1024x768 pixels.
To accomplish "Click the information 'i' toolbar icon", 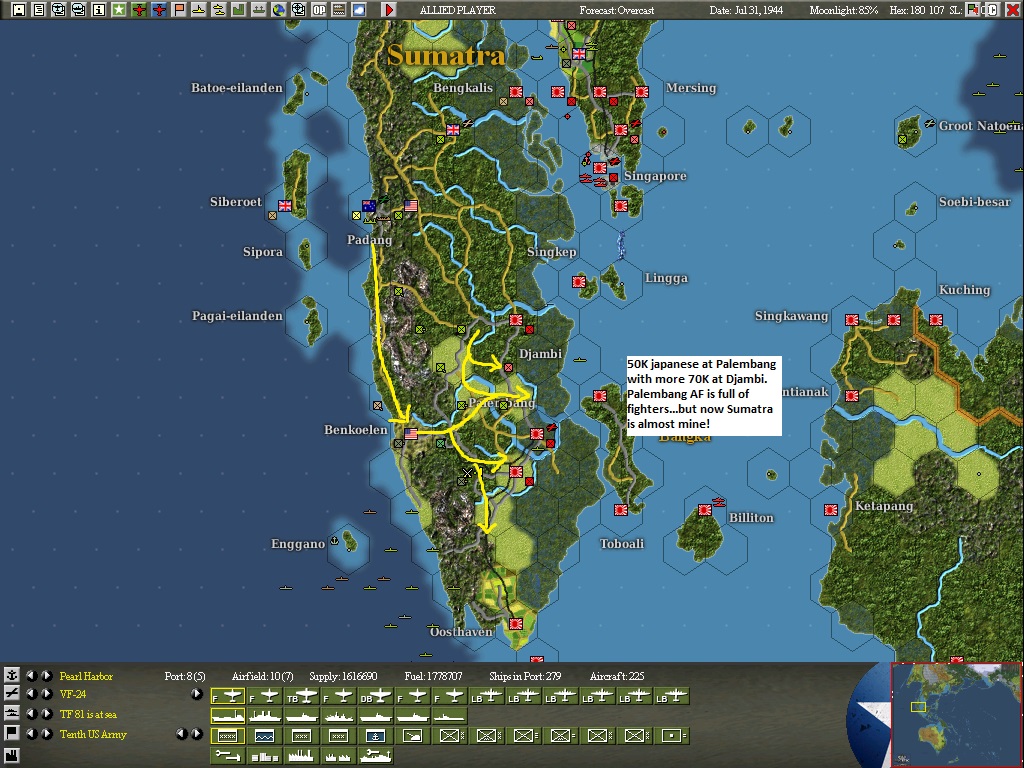I will 99,10.
